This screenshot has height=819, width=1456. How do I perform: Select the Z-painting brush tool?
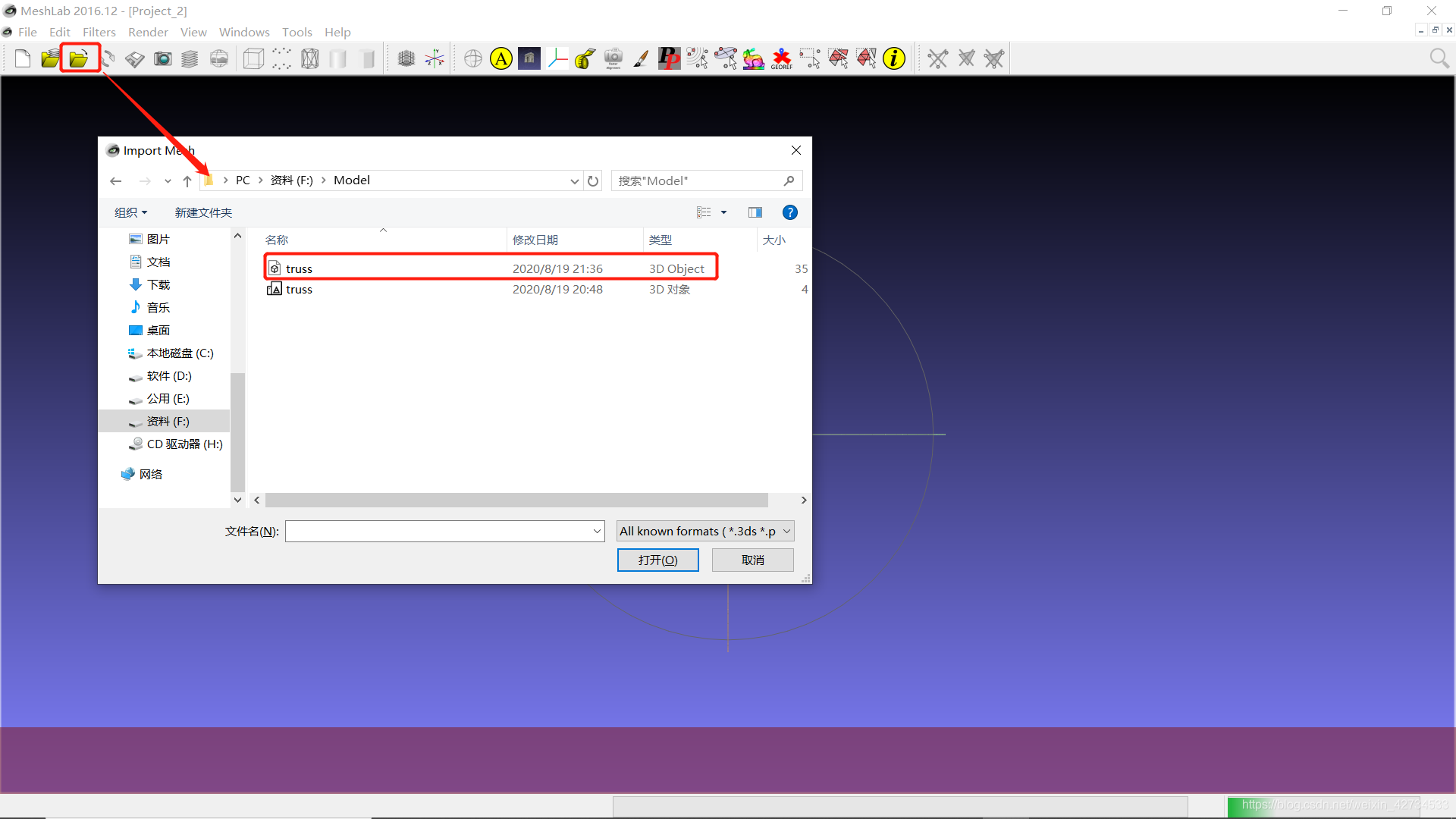[x=641, y=58]
